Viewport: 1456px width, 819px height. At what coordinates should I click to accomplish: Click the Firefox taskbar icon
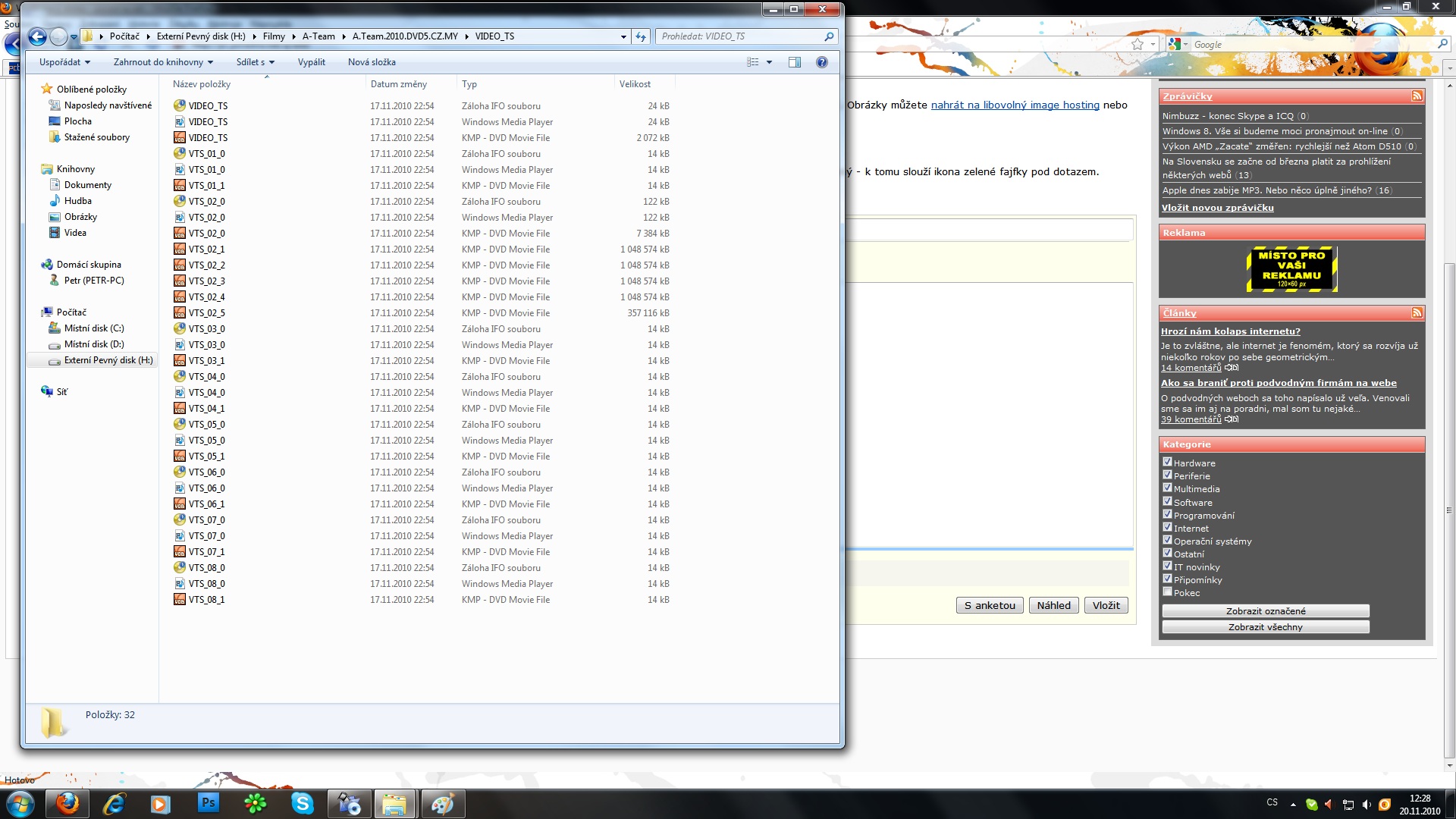67,803
